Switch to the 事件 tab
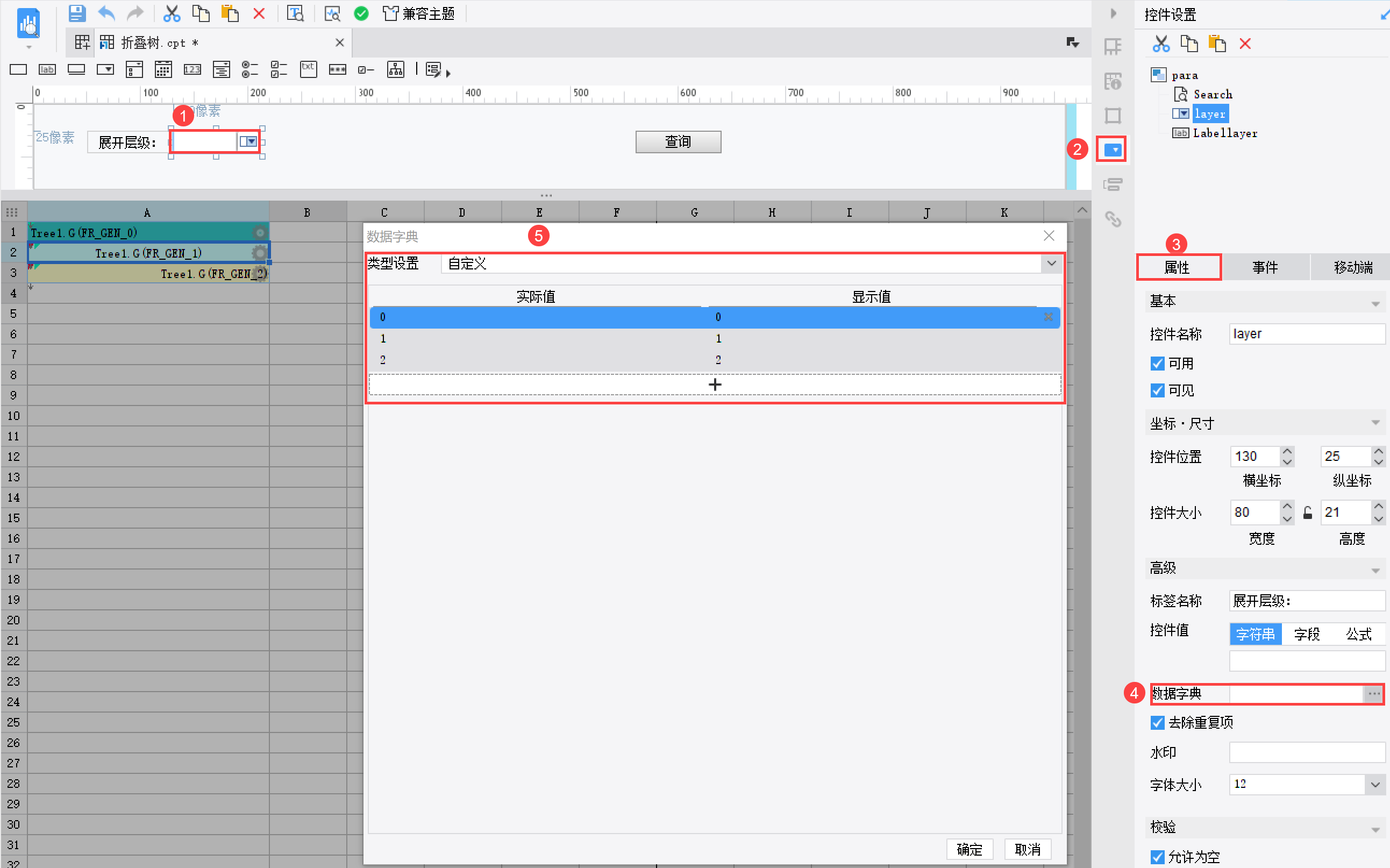 coord(1265,267)
